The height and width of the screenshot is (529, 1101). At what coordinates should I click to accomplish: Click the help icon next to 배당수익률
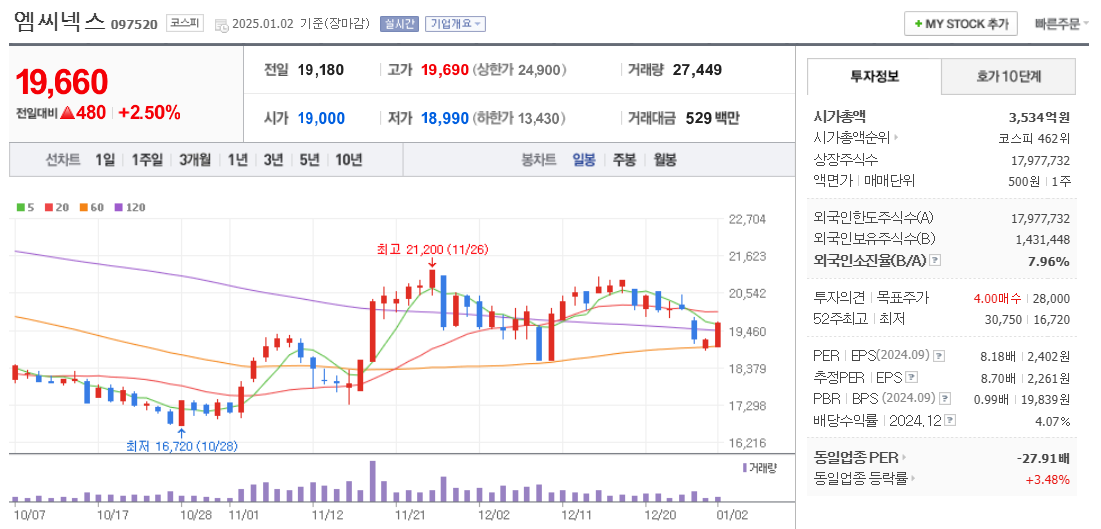pos(950,420)
